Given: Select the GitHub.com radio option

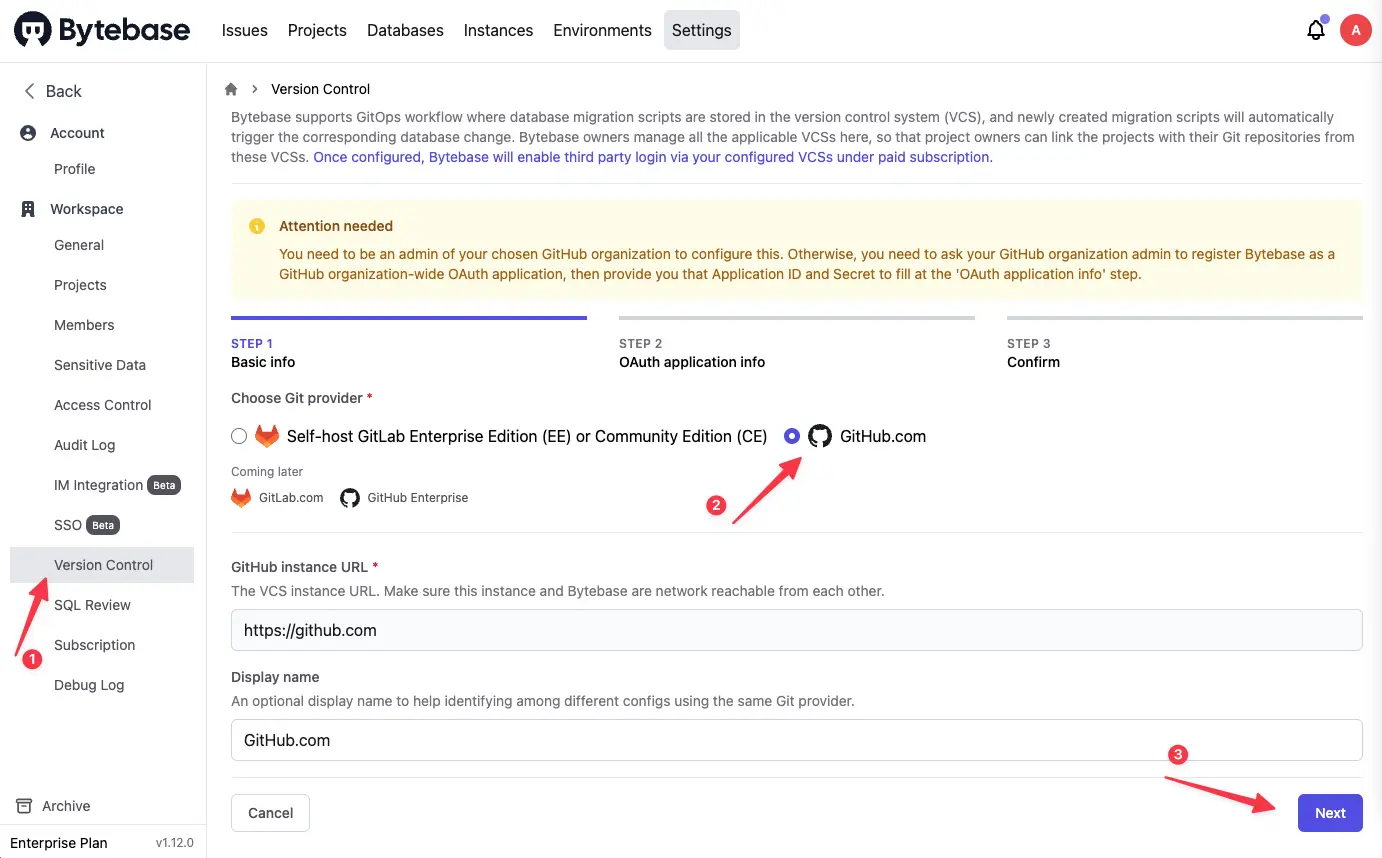Looking at the screenshot, I should [792, 436].
